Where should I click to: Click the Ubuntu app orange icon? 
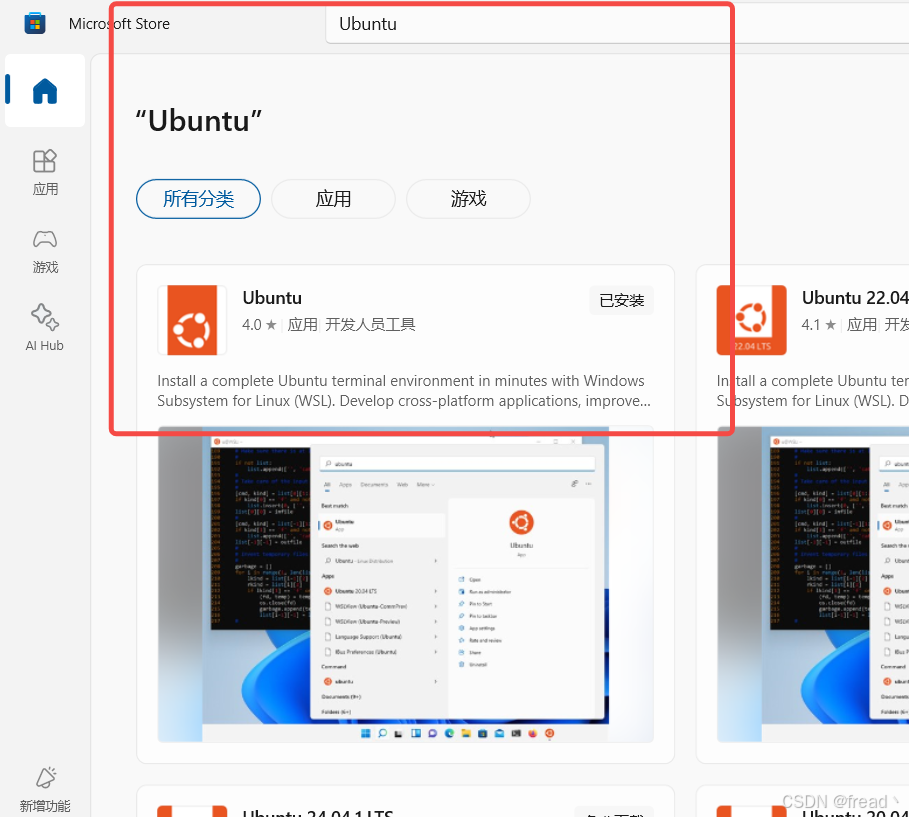tap(192, 320)
